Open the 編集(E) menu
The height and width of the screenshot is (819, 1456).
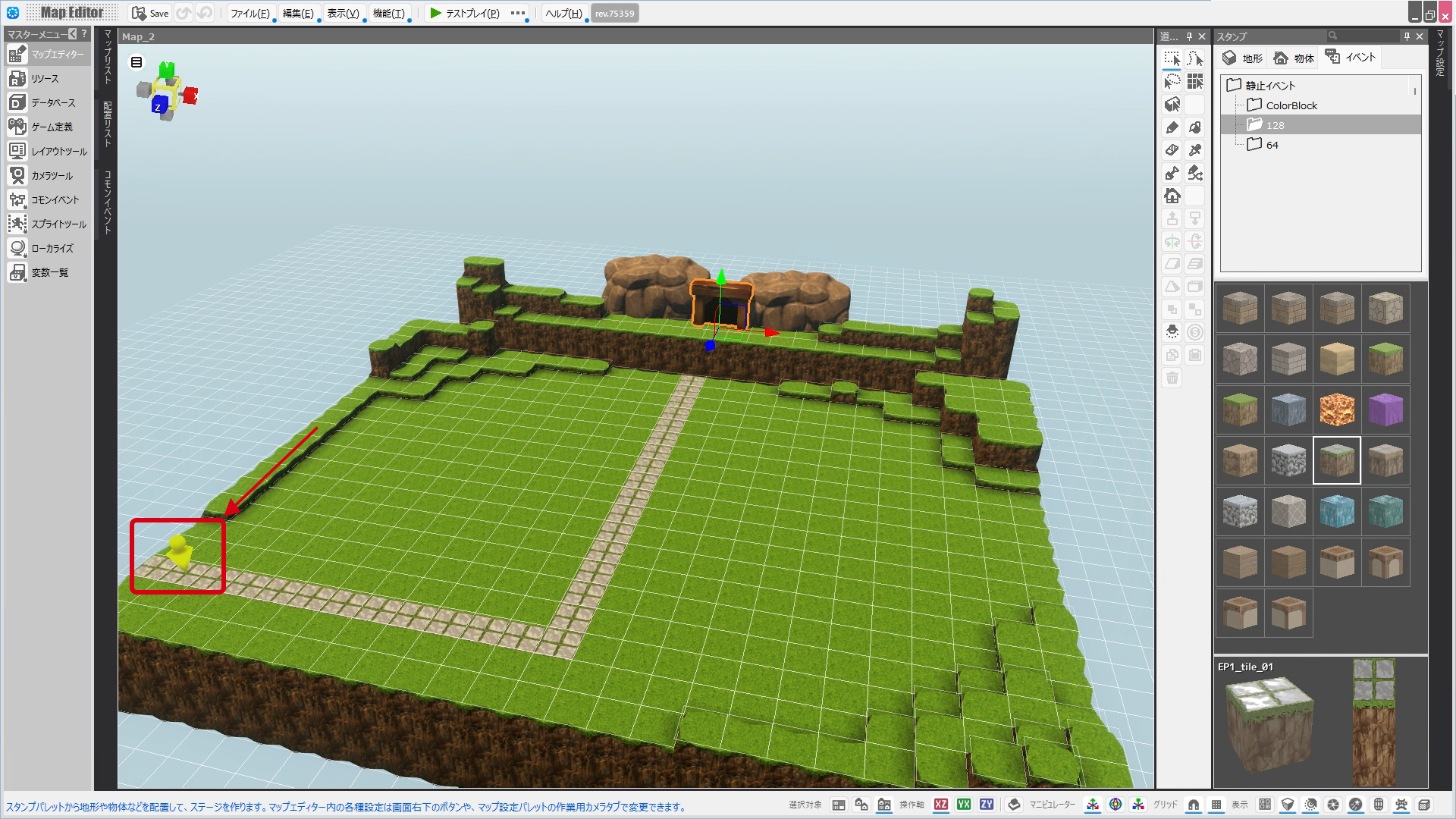298,13
